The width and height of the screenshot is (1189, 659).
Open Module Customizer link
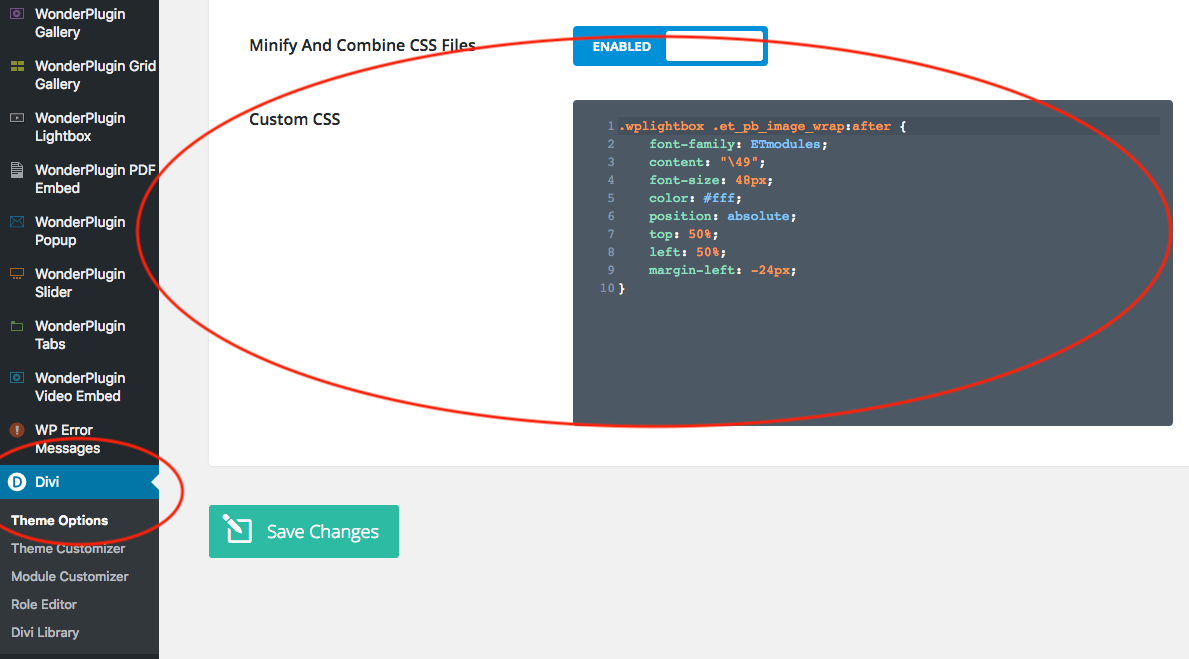[70, 576]
